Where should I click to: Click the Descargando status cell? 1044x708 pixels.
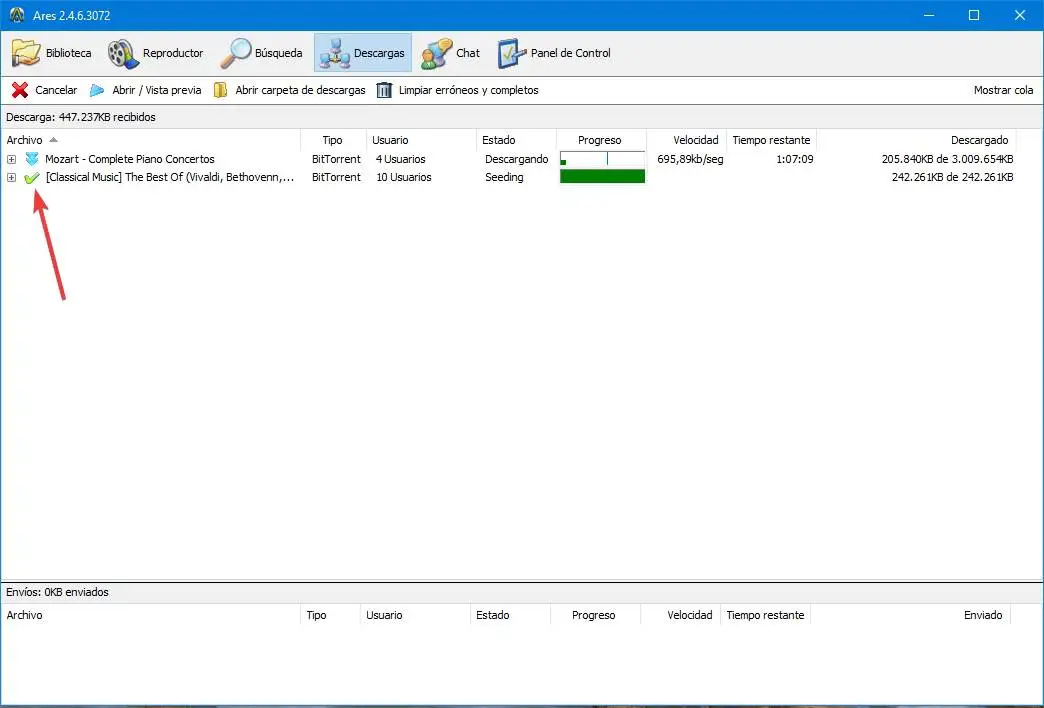coord(517,159)
